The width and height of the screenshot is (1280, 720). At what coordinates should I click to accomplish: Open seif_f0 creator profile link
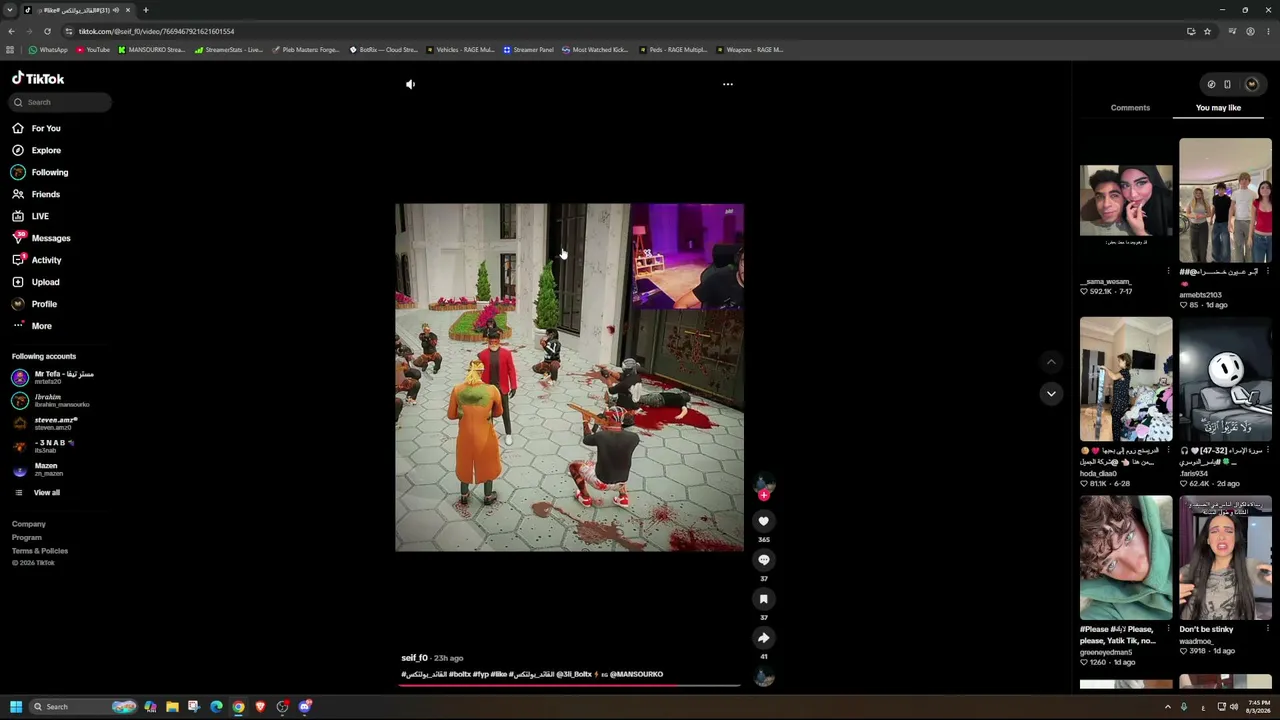414,658
